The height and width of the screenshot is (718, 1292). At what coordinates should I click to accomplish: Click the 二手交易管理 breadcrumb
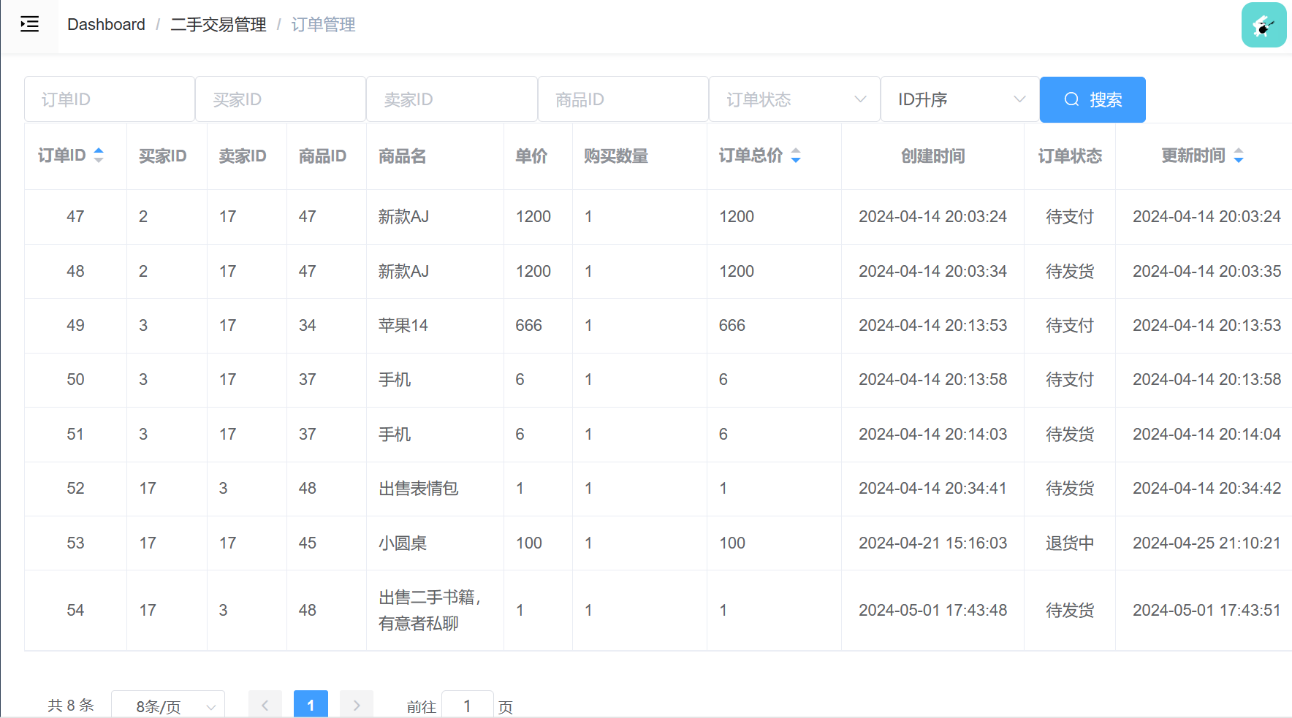click(218, 24)
